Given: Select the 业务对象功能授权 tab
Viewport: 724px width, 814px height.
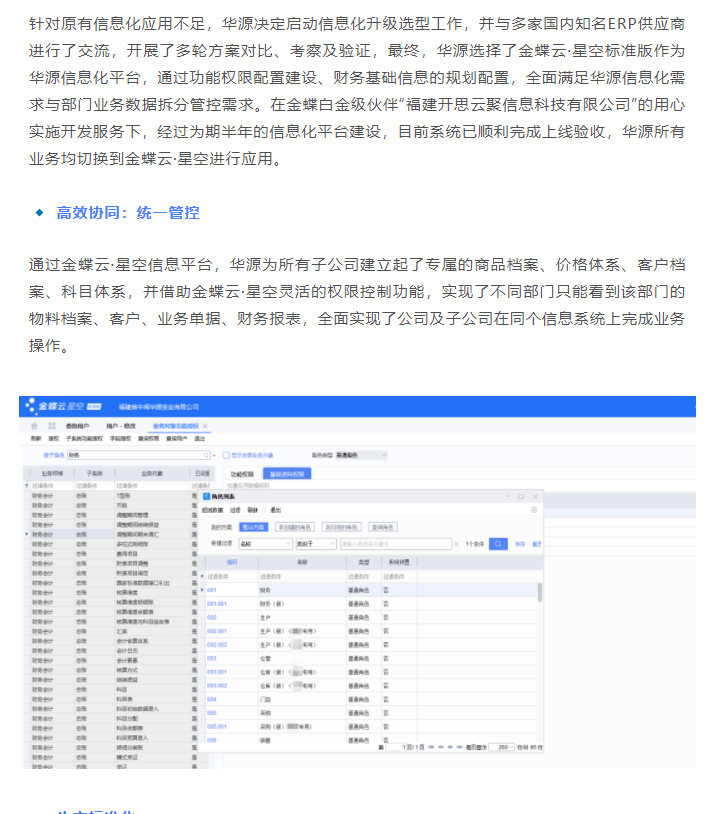Looking at the screenshot, I should (175, 426).
